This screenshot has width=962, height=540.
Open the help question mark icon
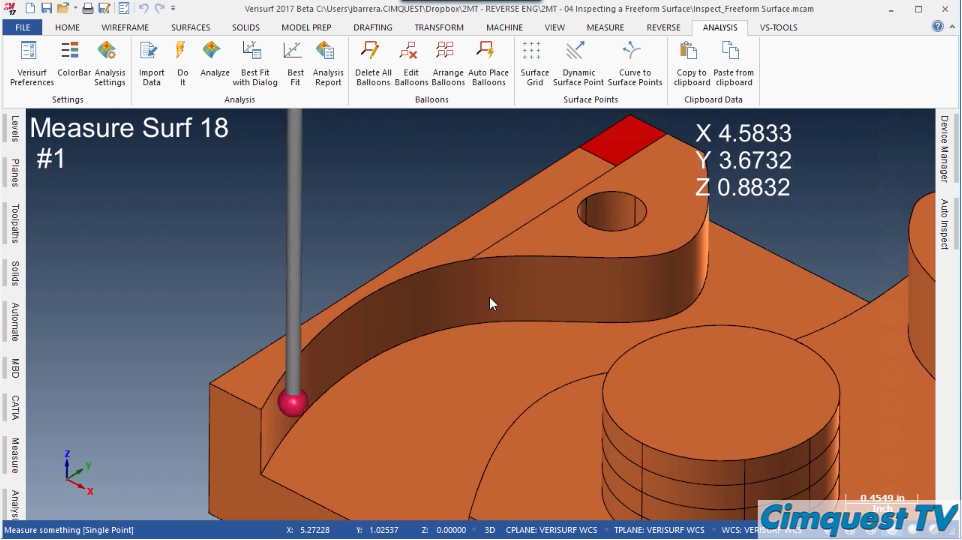(937, 26)
